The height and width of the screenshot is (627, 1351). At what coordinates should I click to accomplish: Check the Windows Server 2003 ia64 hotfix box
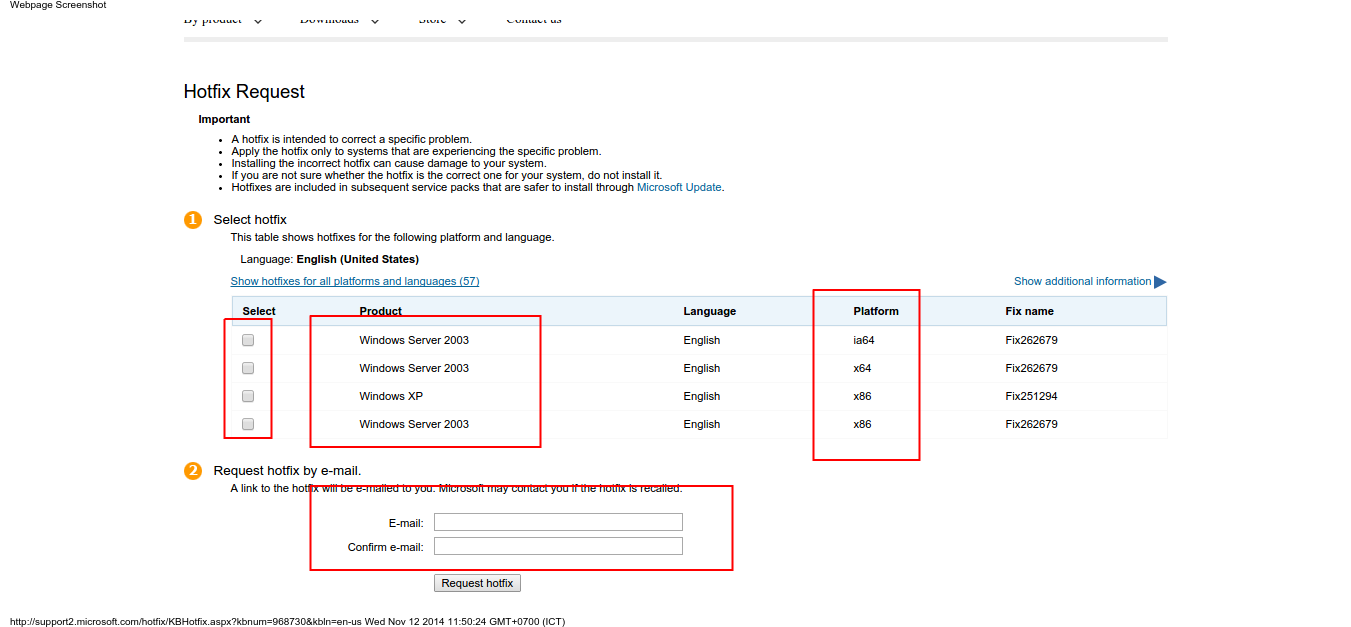tap(248, 340)
